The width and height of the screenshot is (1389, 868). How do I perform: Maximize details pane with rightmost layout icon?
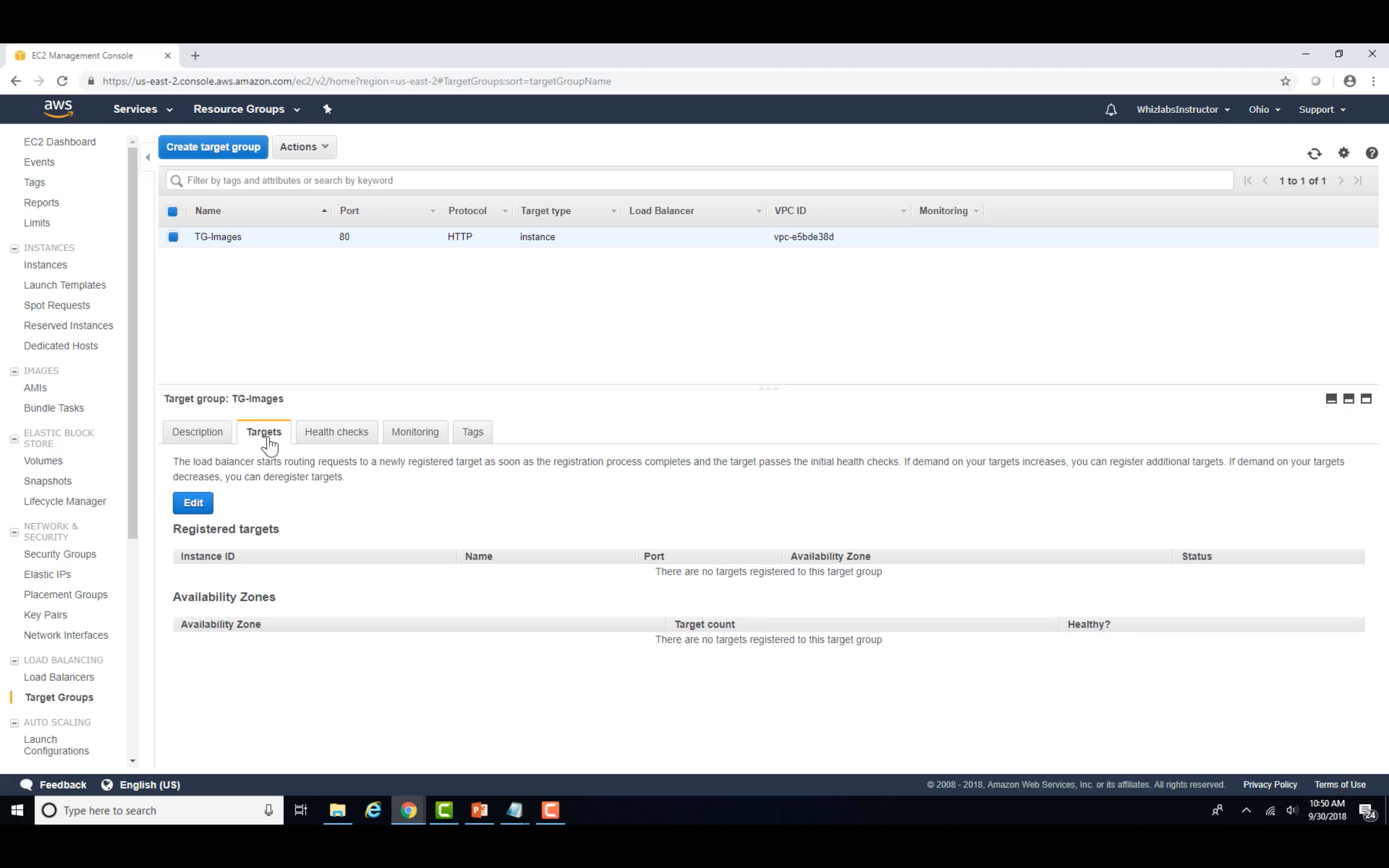pos(1366,399)
